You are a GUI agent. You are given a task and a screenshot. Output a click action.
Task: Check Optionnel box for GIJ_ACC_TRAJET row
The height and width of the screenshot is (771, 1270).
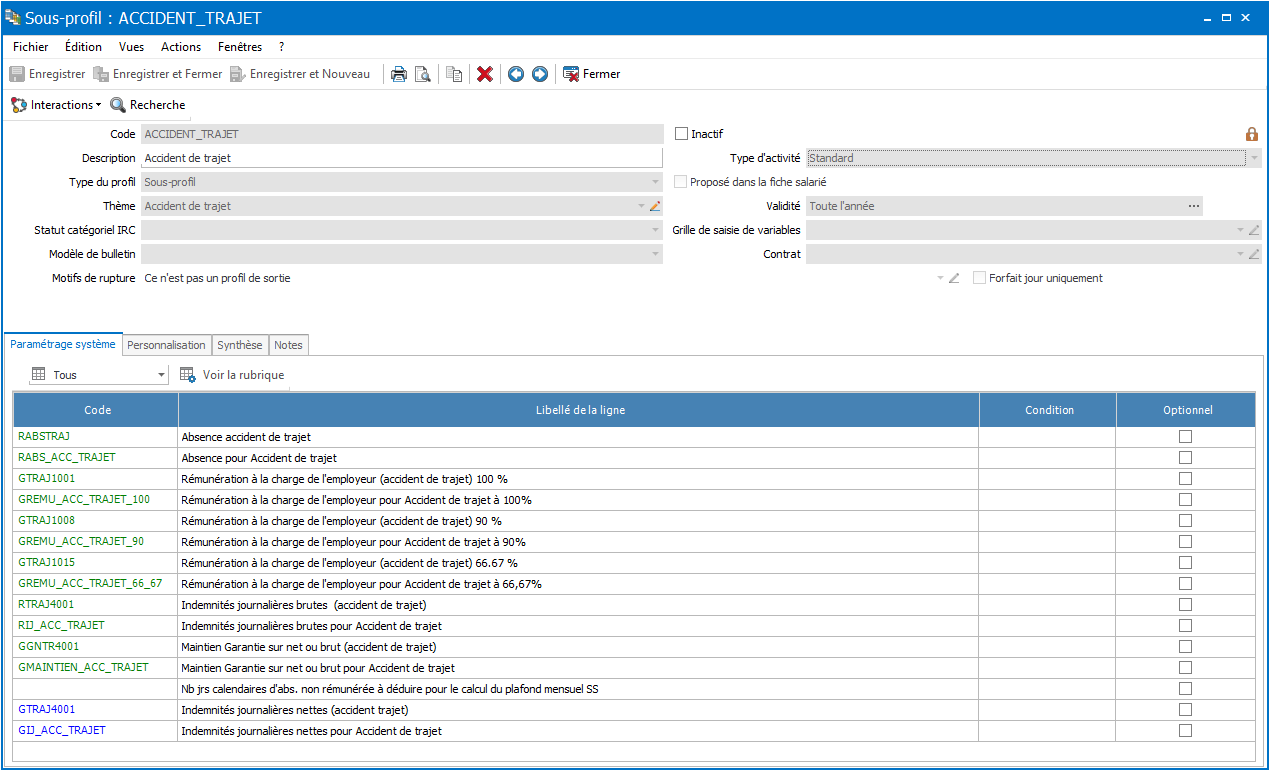tap(1186, 731)
